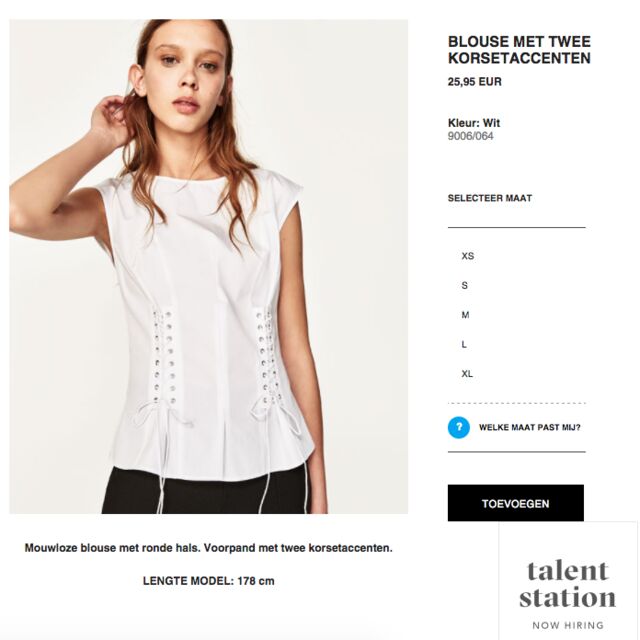Click the 'LENGTE MODEL: 178 cm' text

pos(209,581)
